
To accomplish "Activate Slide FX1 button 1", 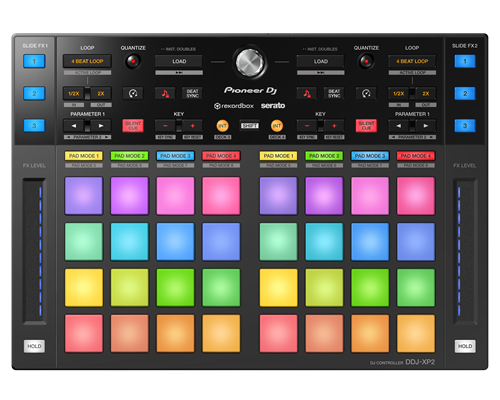I will tap(34, 61).
